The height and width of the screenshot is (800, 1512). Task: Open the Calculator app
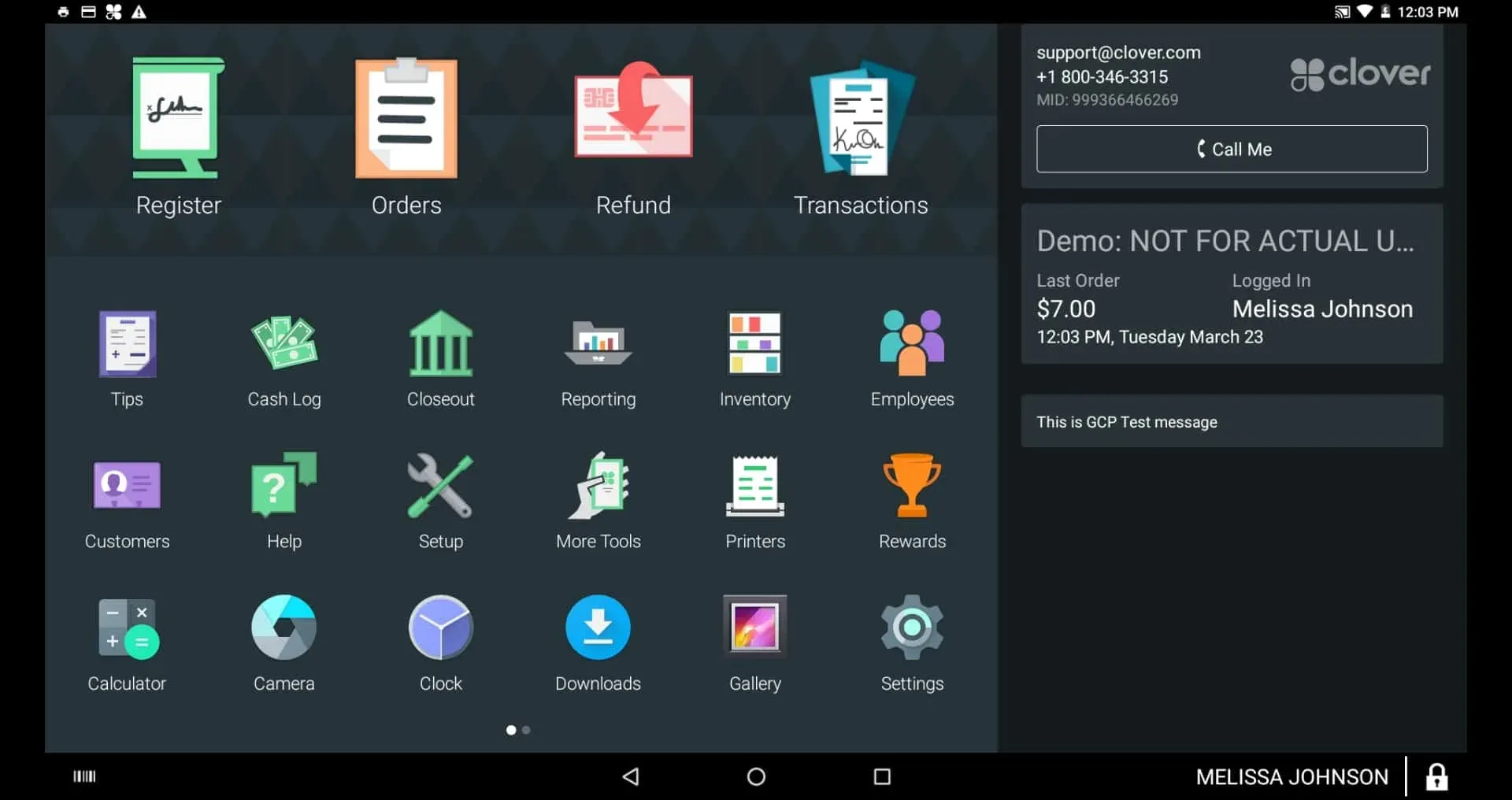pos(127,644)
